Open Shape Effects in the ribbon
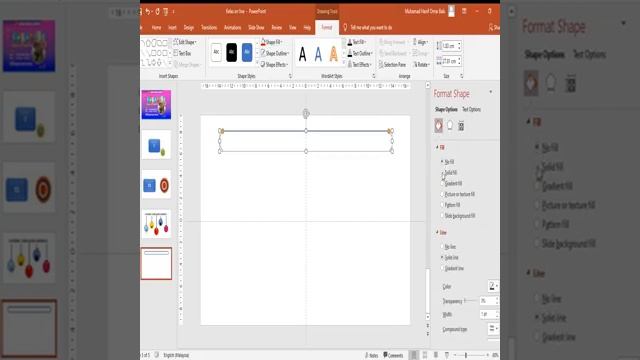 (274, 64)
